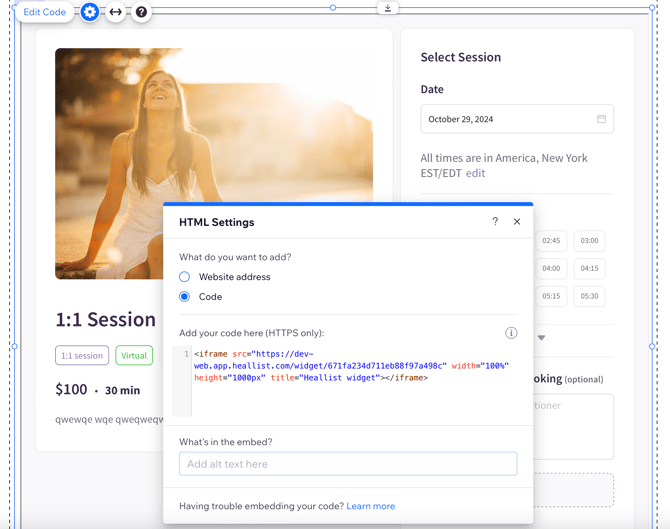Click the Learn more link
Screen dimensions: 670x529
pos(370,506)
